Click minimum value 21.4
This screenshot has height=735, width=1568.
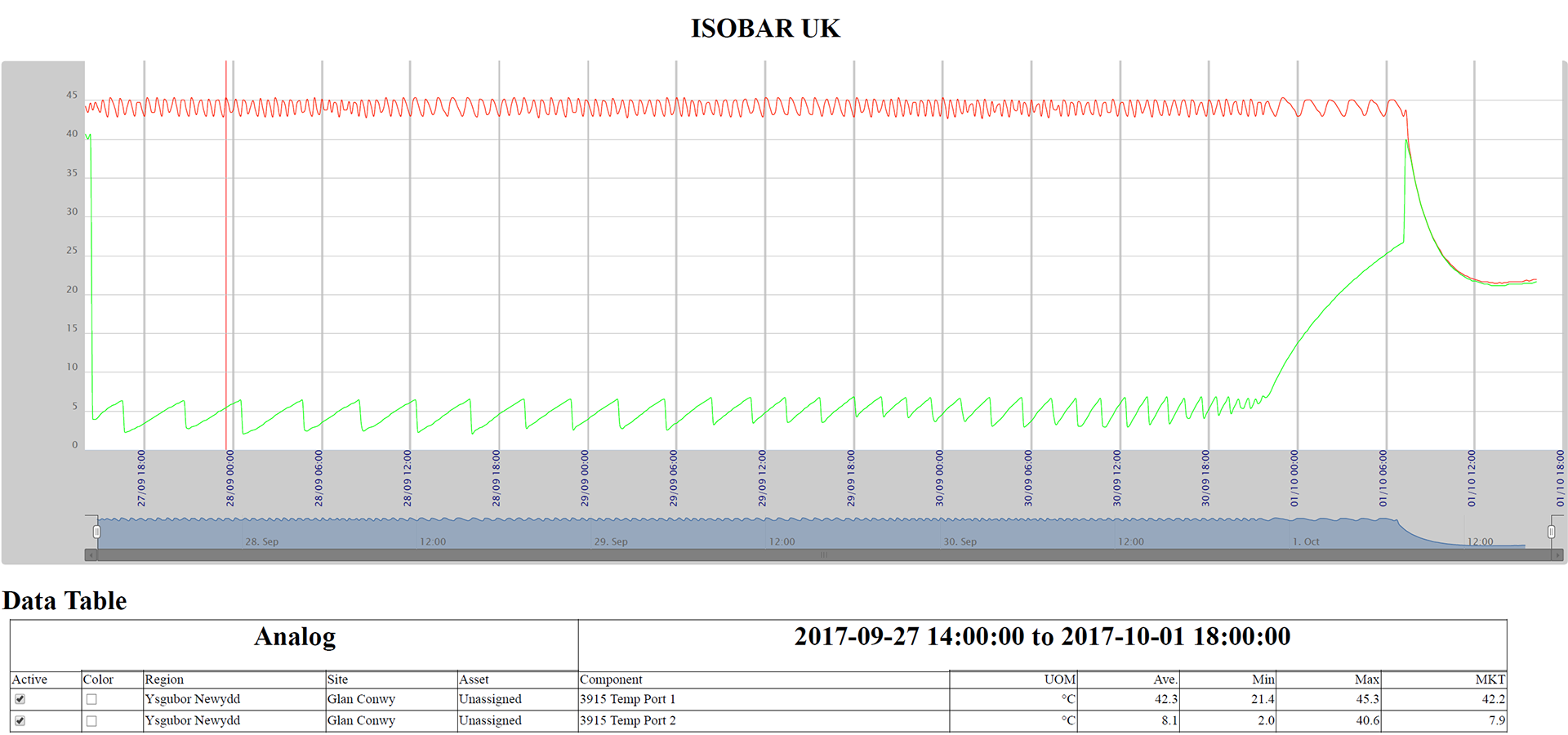[1263, 699]
